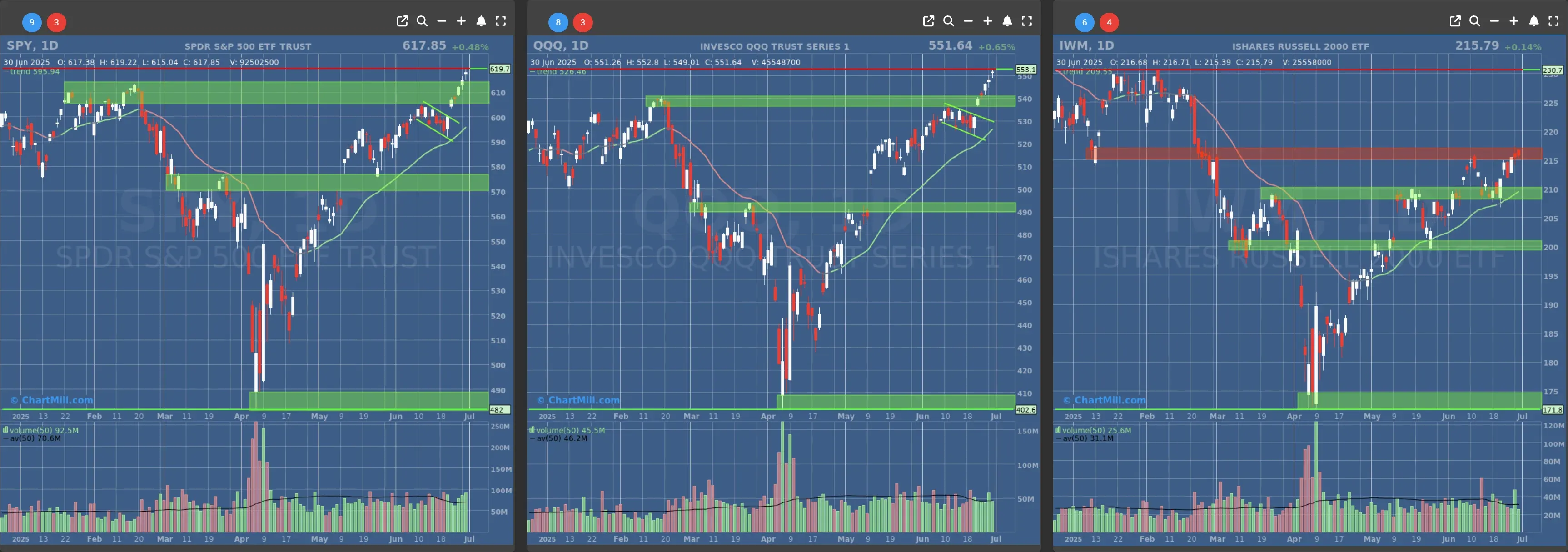Screen dimensions: 1568x552
Task: Open QQQ chart in new window icon
Action: [x=929, y=21]
